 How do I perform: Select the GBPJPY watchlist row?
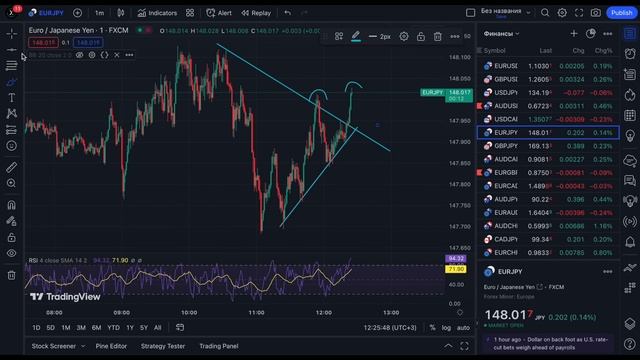coord(548,146)
